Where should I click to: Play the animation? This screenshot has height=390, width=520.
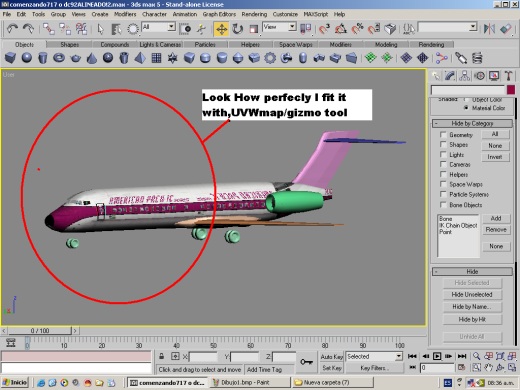tap(437, 356)
